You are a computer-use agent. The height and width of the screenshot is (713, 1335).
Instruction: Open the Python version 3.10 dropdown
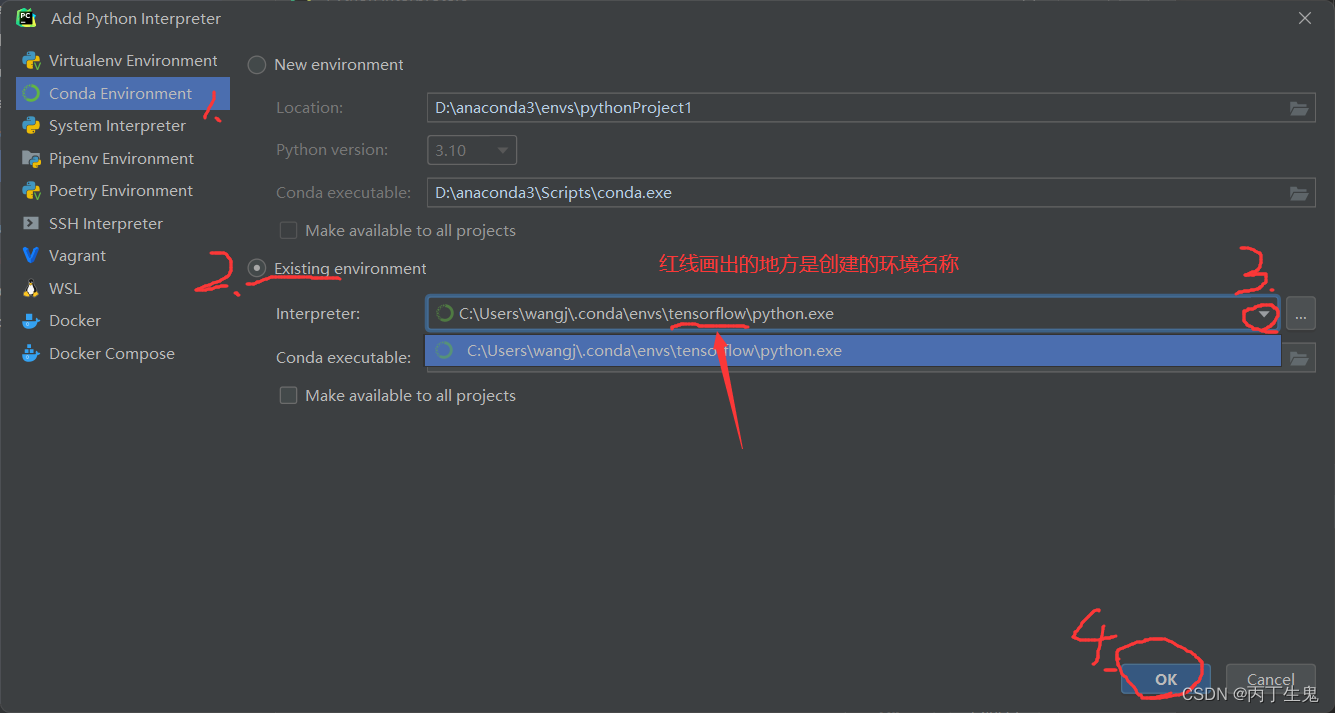pos(472,151)
